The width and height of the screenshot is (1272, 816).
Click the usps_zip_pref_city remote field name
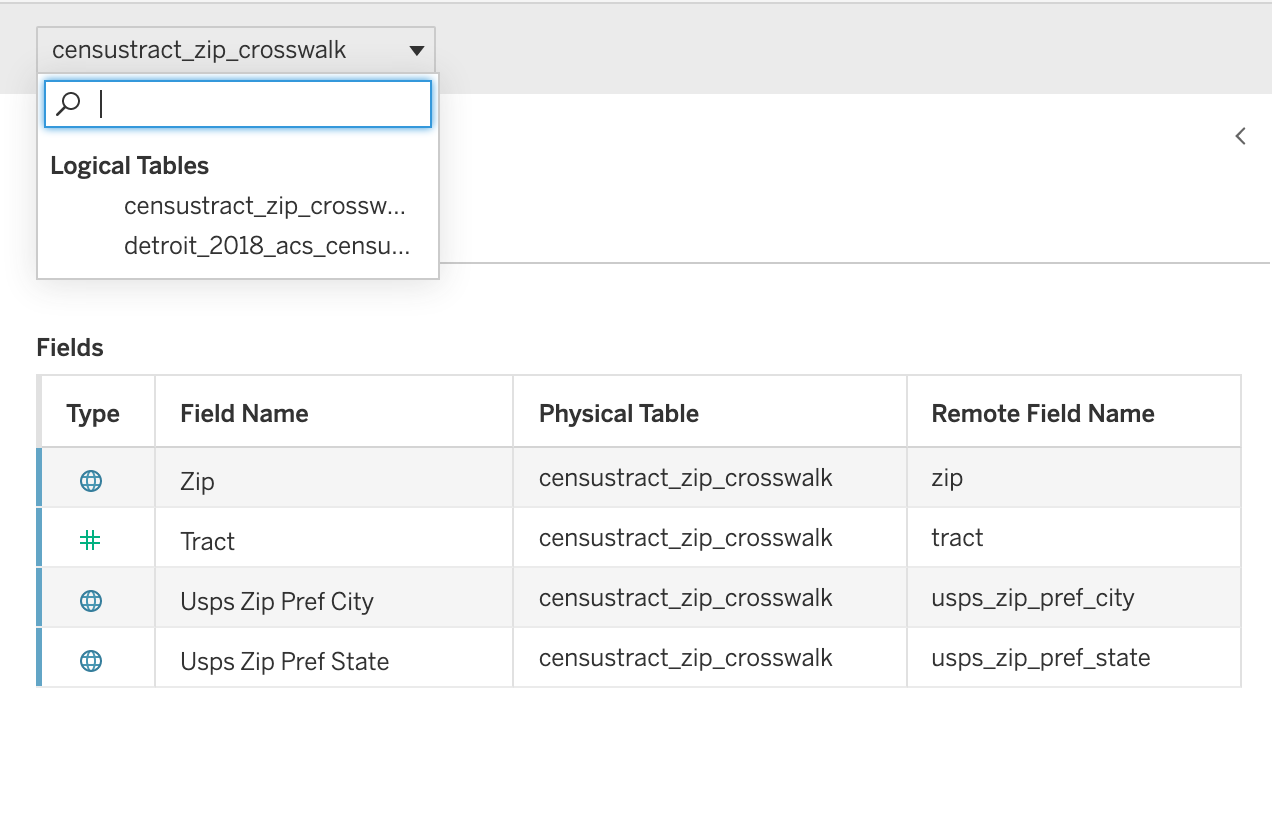1032,598
